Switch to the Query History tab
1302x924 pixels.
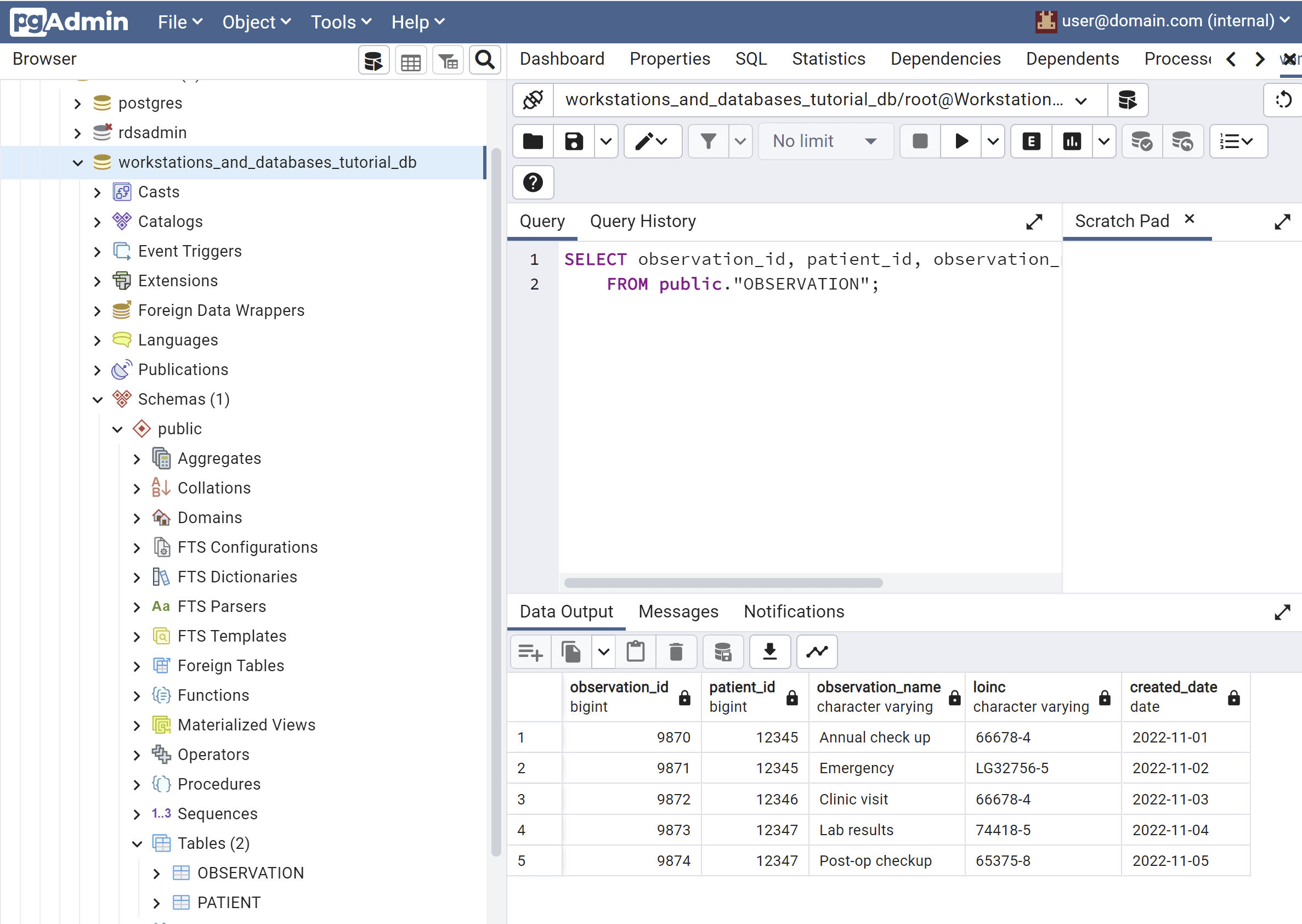point(642,221)
